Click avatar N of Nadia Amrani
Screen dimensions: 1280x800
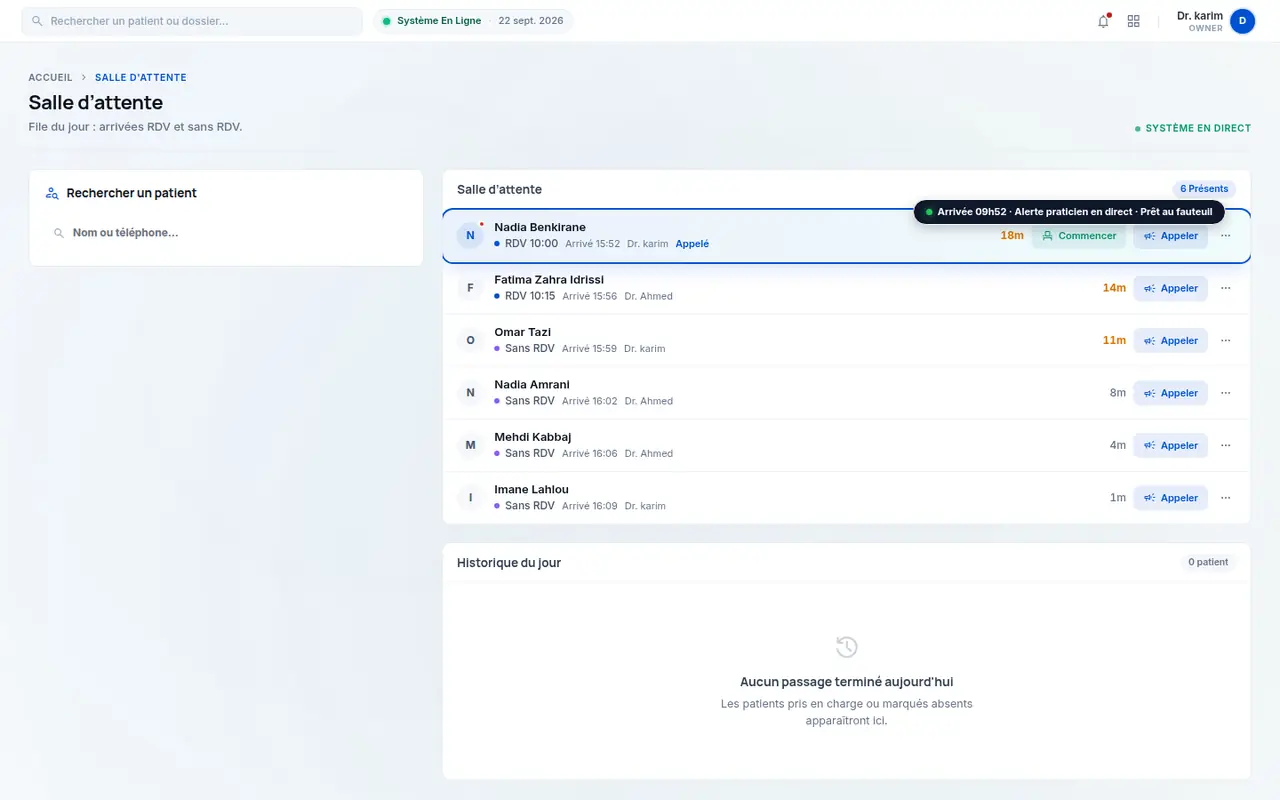[470, 393]
